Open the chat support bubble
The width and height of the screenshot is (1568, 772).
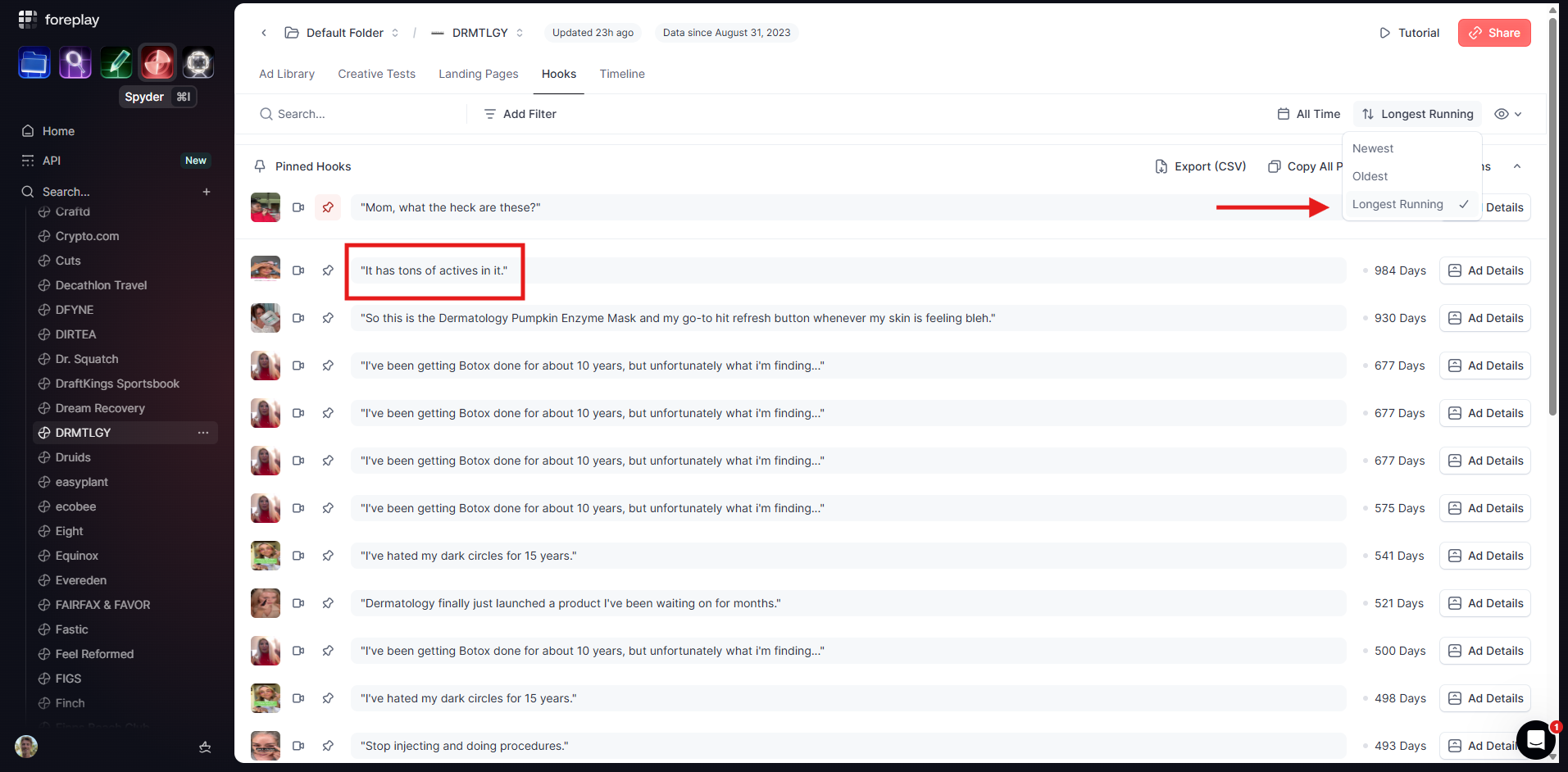tap(1536, 740)
